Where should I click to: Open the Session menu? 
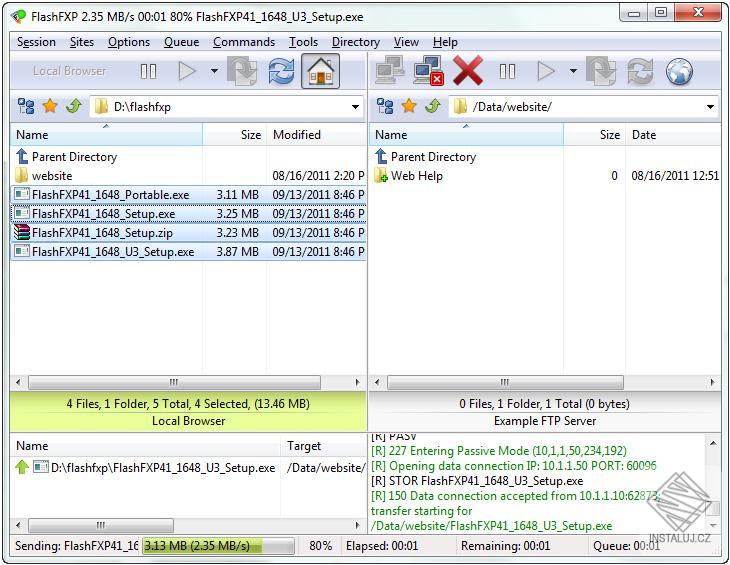(36, 42)
